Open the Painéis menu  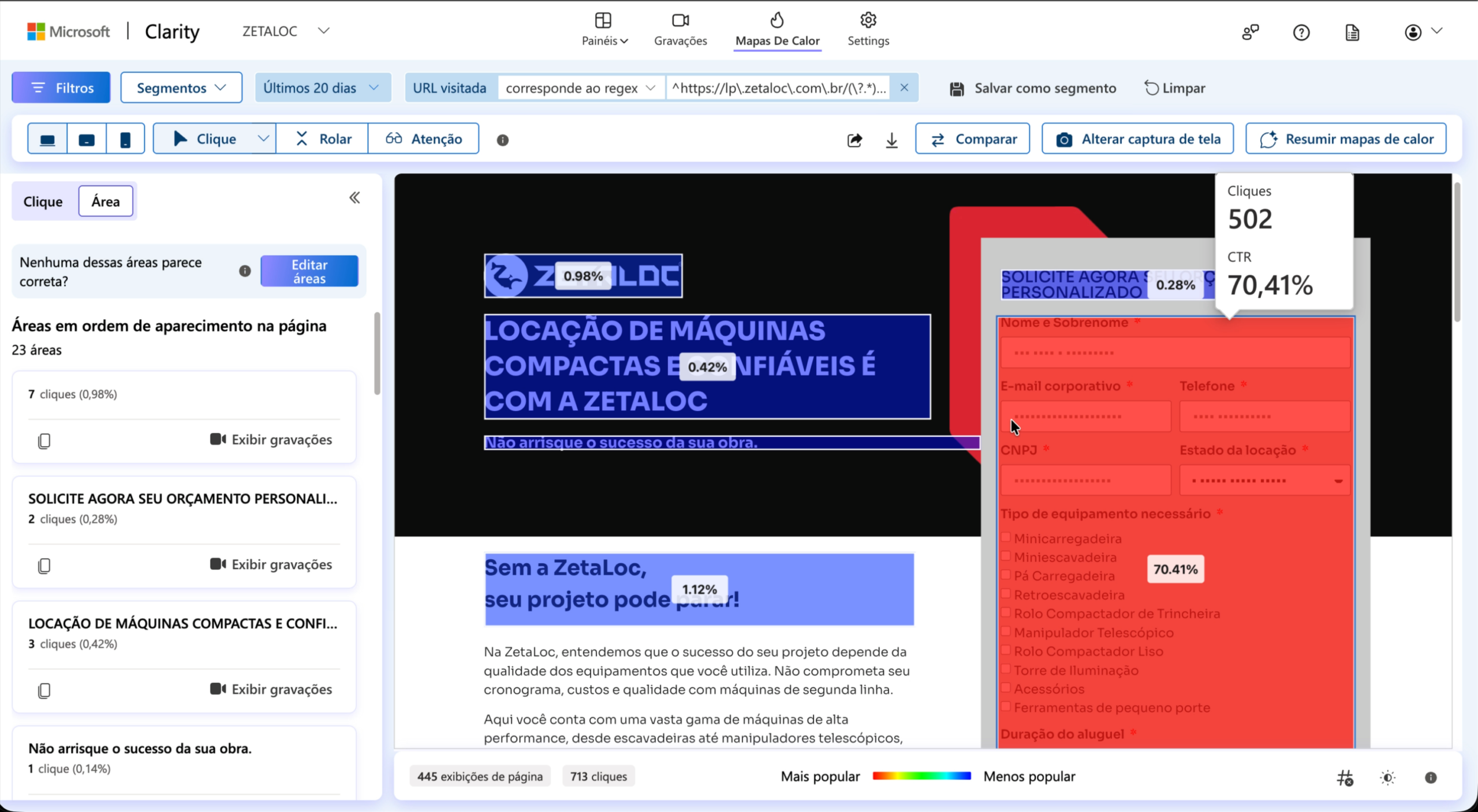pyautogui.click(x=604, y=30)
